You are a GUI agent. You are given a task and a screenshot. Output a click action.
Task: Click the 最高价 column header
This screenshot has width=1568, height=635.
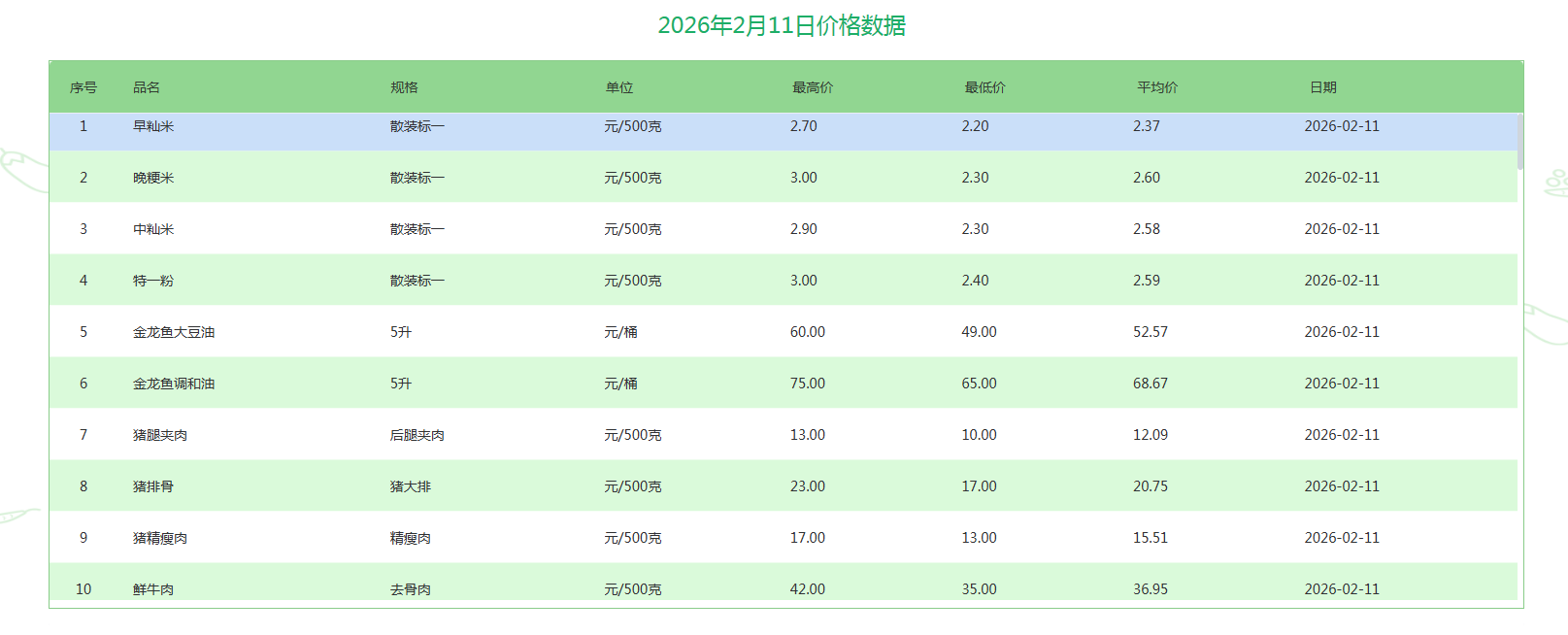(x=812, y=87)
